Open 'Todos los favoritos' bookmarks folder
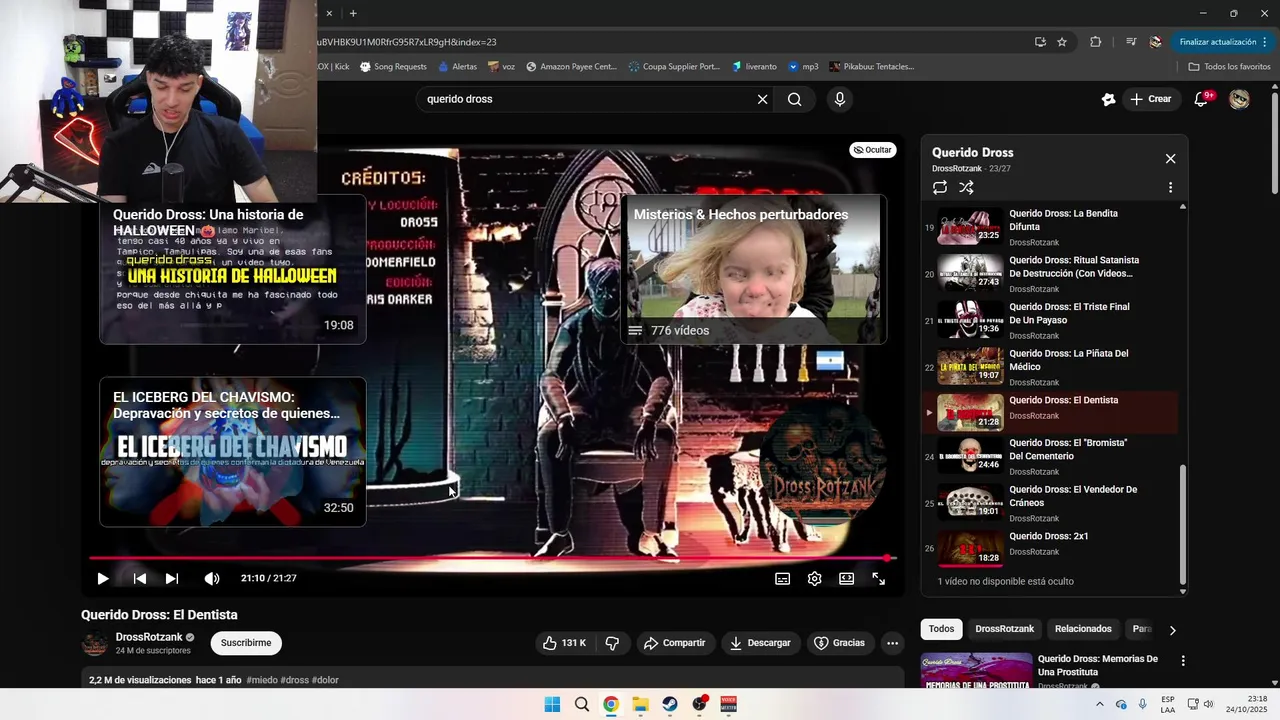This screenshot has width=1280, height=720. 1229,67
